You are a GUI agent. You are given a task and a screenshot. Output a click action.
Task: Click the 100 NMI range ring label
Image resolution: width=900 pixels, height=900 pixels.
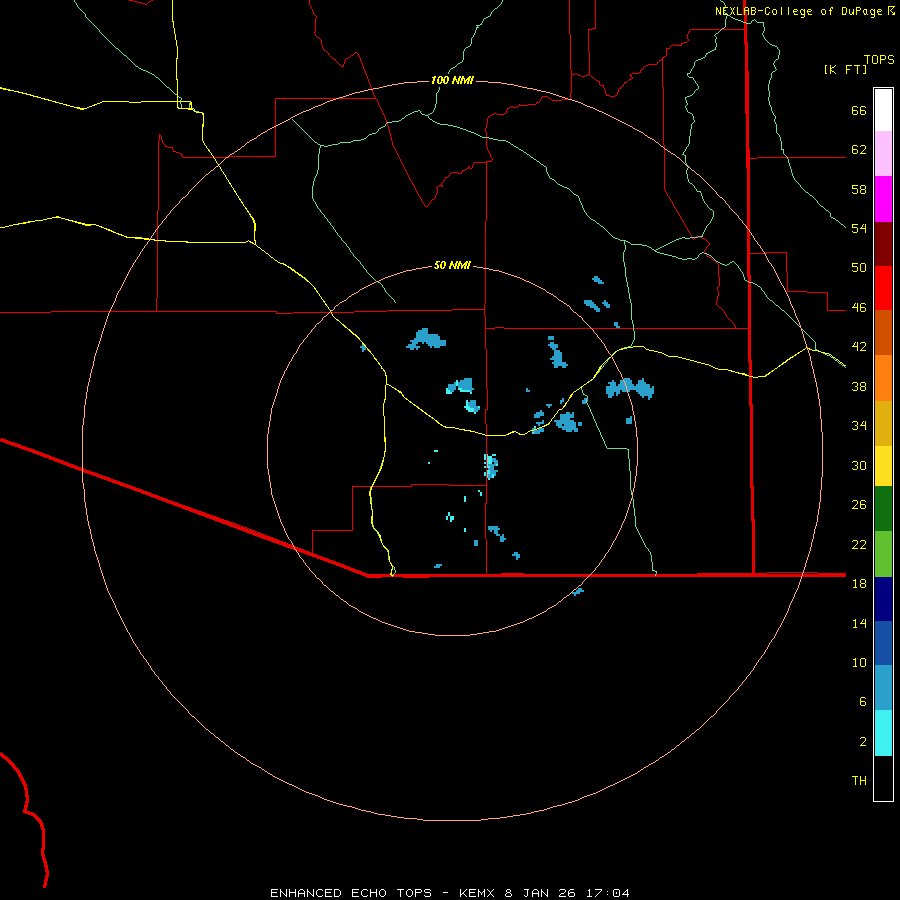452,80
